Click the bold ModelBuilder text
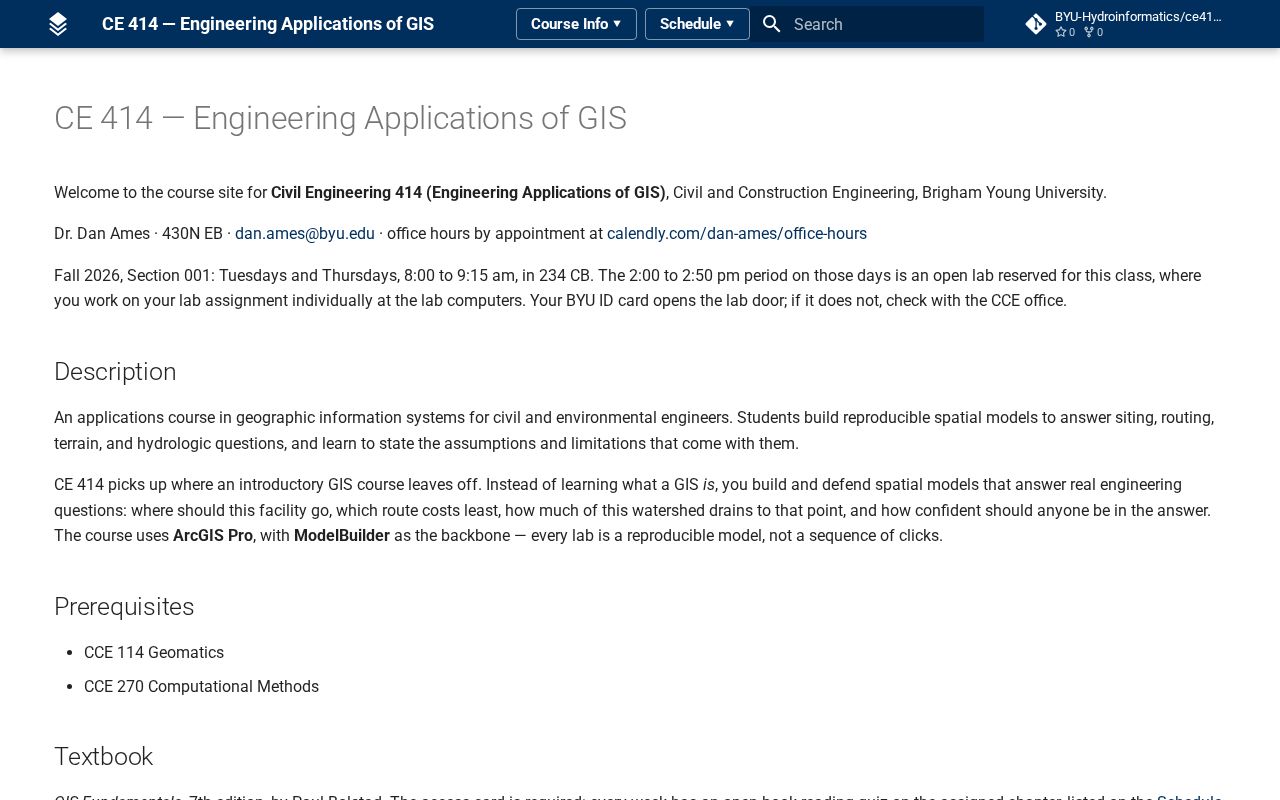Screen dimensions: 1280x800 (342, 536)
